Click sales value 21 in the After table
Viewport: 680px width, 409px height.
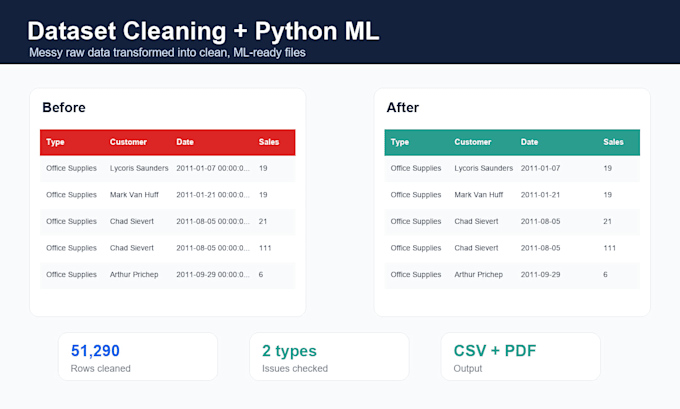tap(607, 221)
